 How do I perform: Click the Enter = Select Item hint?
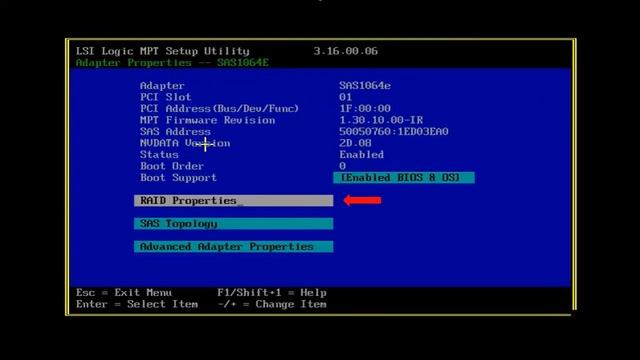(137, 304)
